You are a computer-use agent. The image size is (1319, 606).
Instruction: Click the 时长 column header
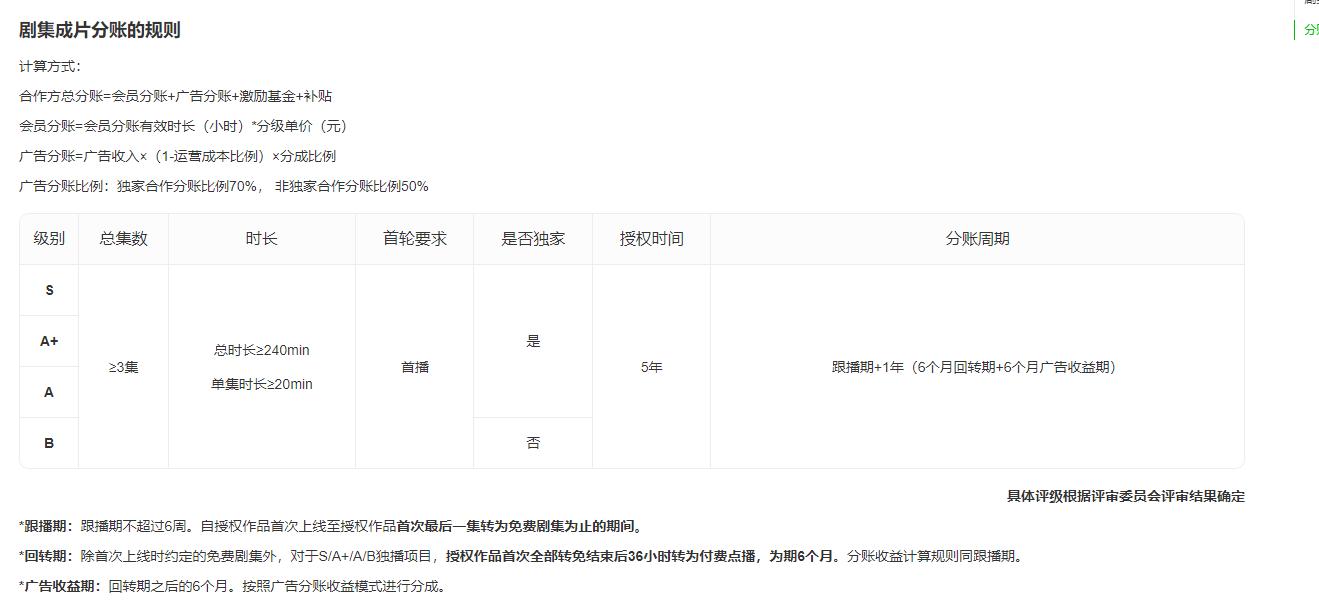pos(263,238)
